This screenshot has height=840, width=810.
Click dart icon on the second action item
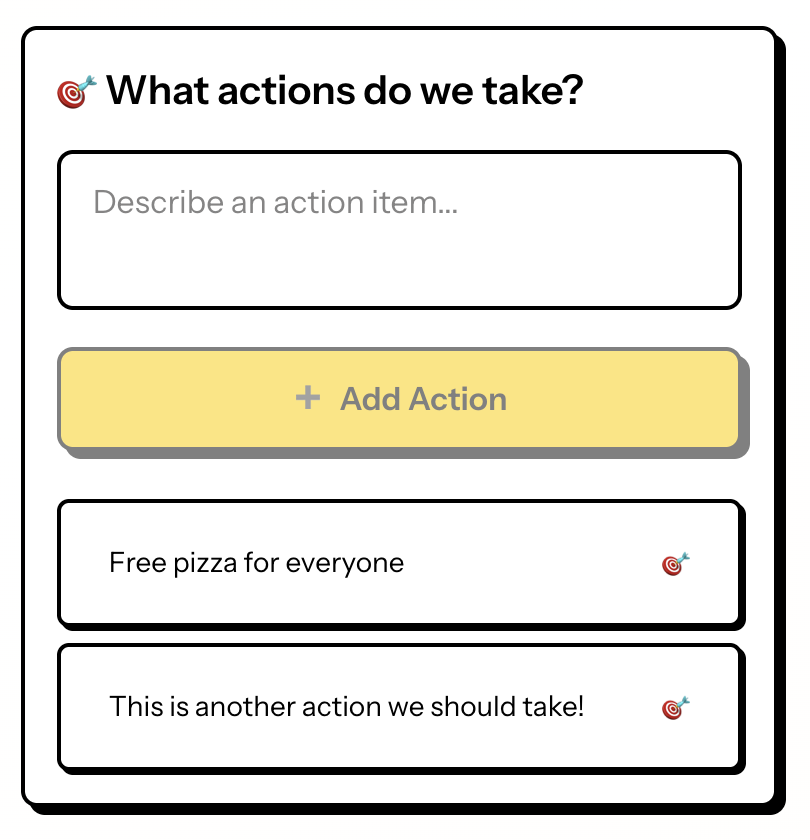676,708
